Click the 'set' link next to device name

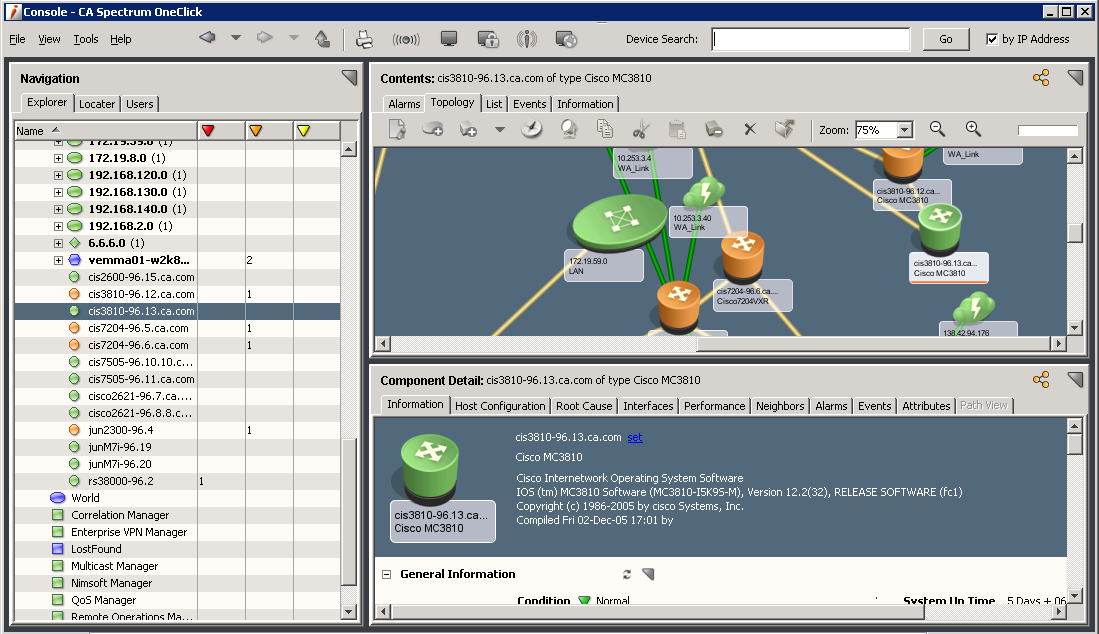point(635,437)
